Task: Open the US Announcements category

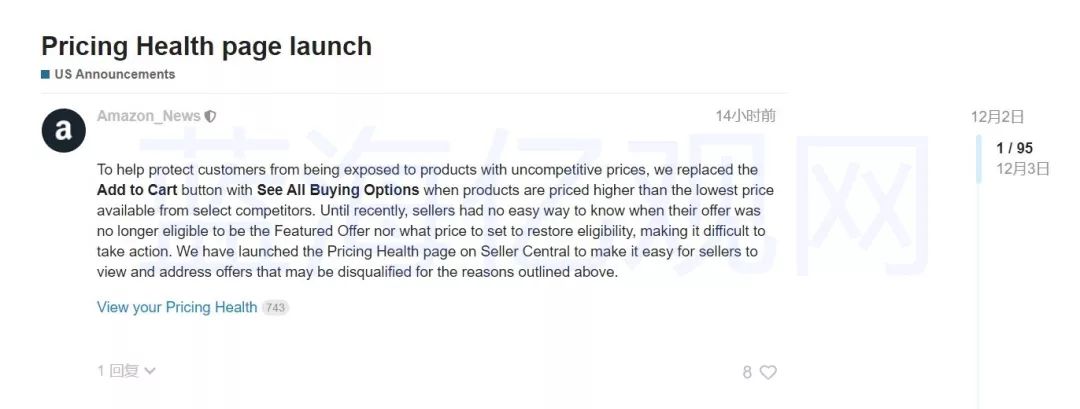Action: pyautogui.click(x=114, y=74)
